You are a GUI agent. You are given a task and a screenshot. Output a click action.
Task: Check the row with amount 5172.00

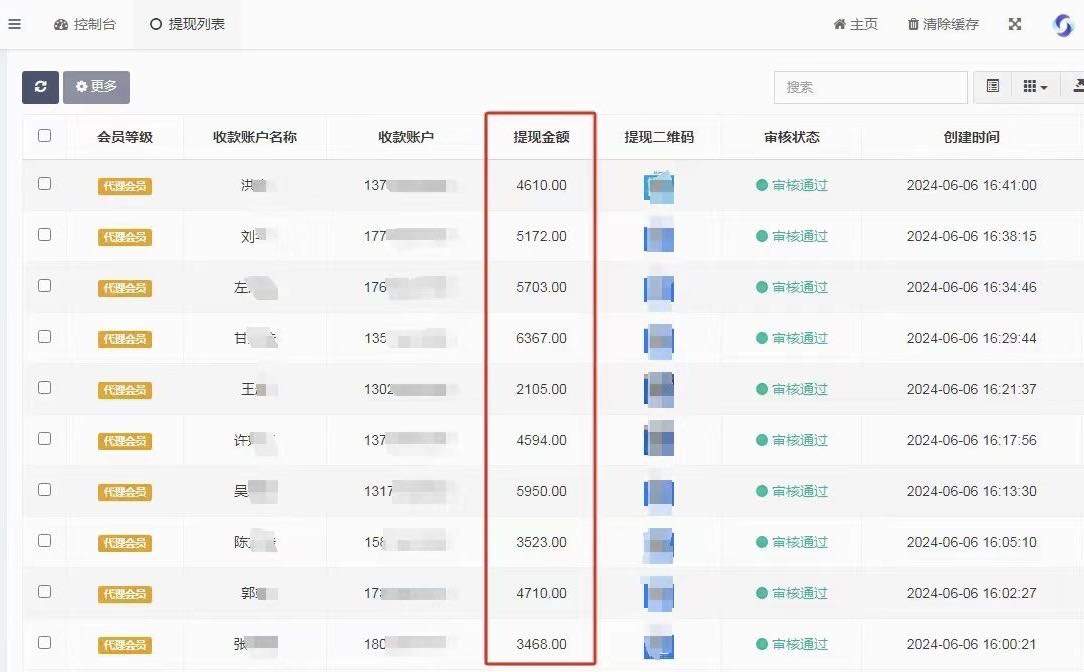(44, 235)
